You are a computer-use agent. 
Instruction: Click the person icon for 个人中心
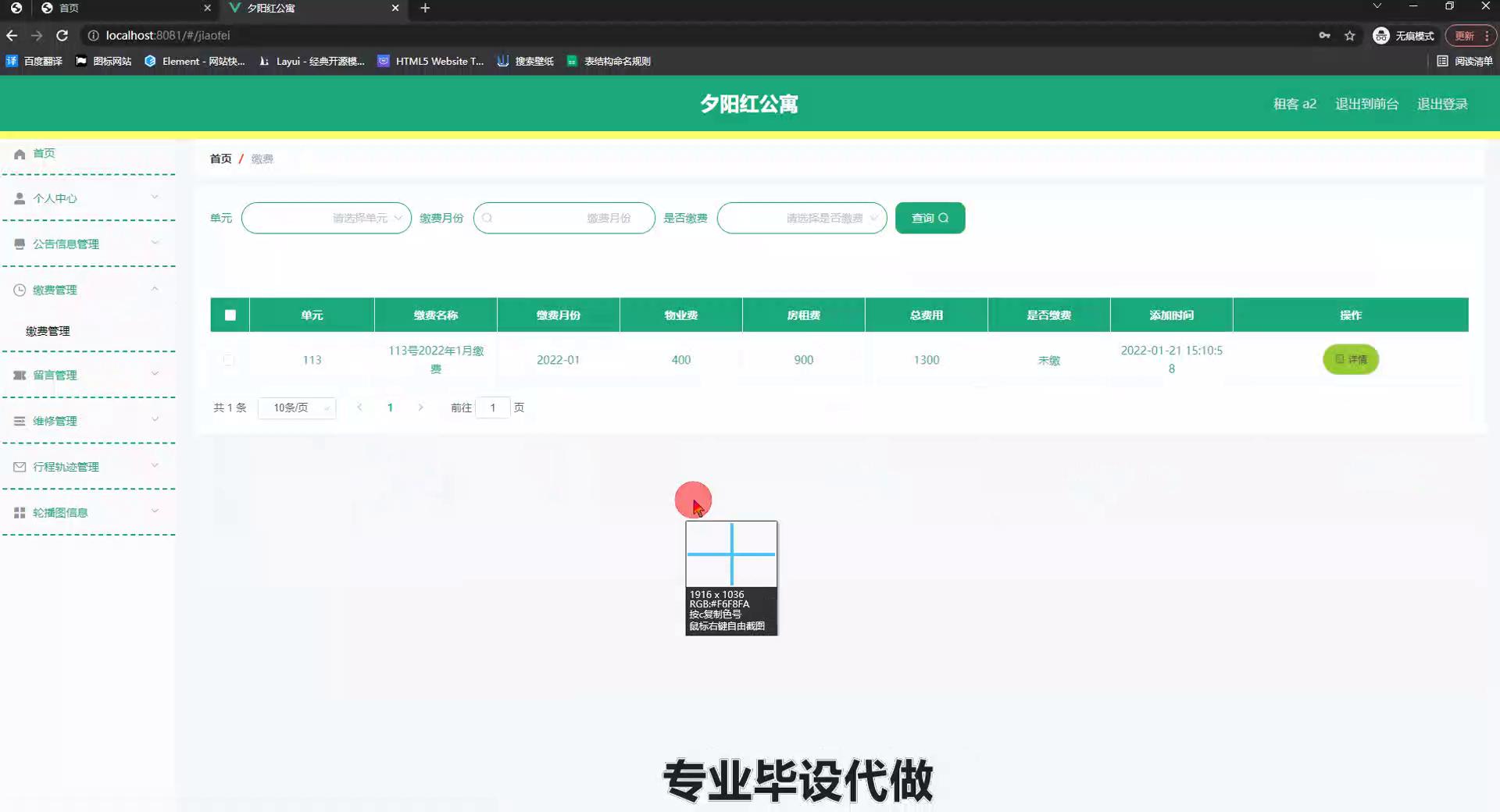[20, 198]
